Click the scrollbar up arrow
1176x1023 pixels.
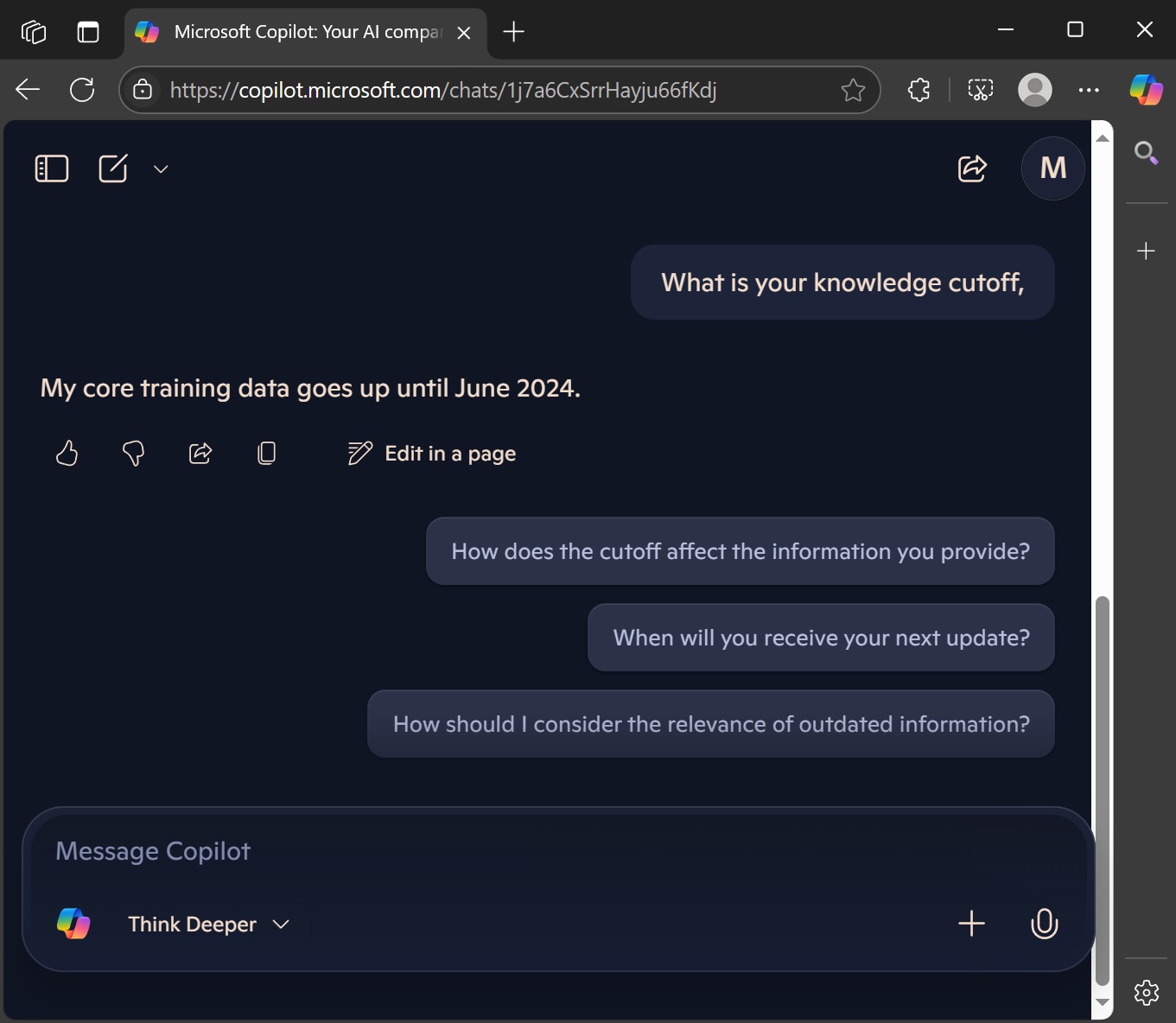1103,138
